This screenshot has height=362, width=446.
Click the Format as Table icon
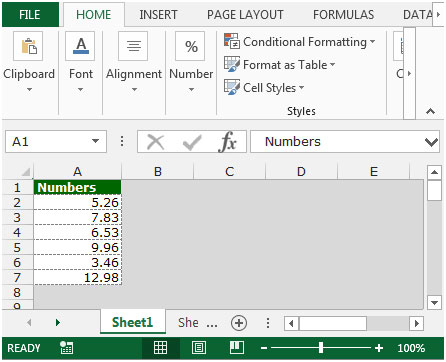click(232, 64)
